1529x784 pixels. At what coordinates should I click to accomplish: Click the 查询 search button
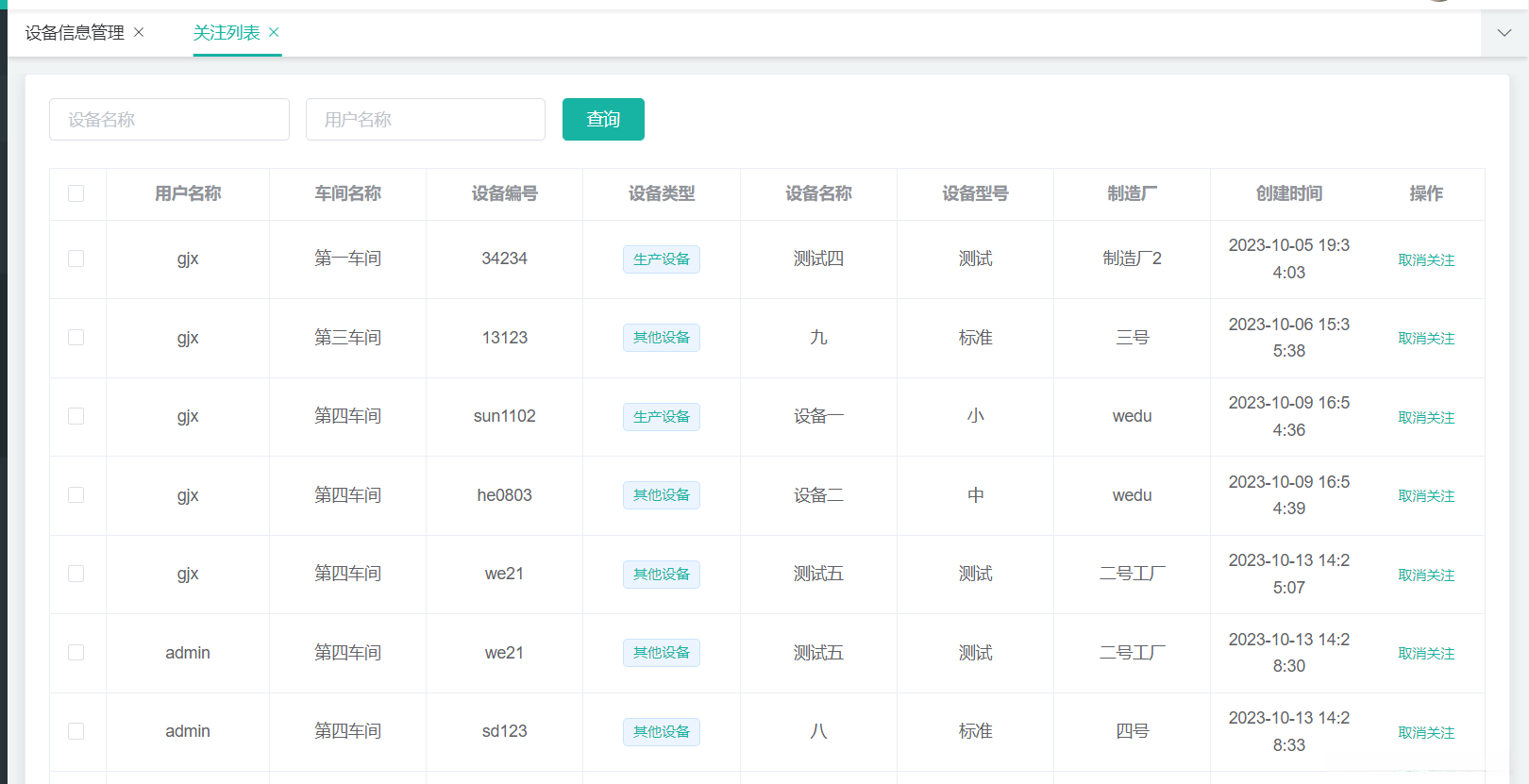tap(603, 120)
